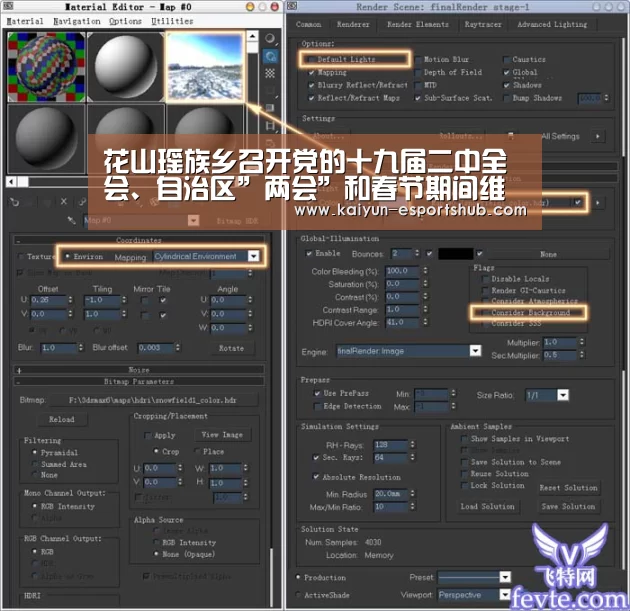Open the Utilities menu
Screen dimensions: 630x611
point(172,21)
